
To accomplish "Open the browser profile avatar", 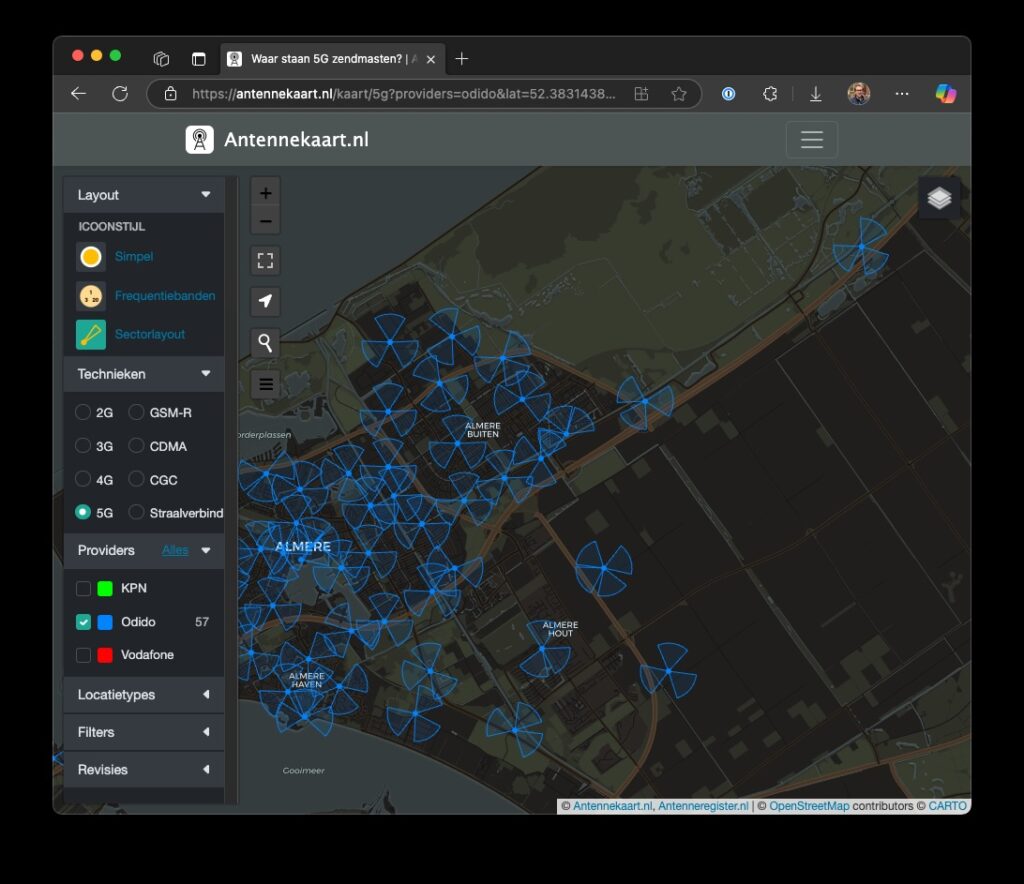I will pyautogui.click(x=858, y=93).
